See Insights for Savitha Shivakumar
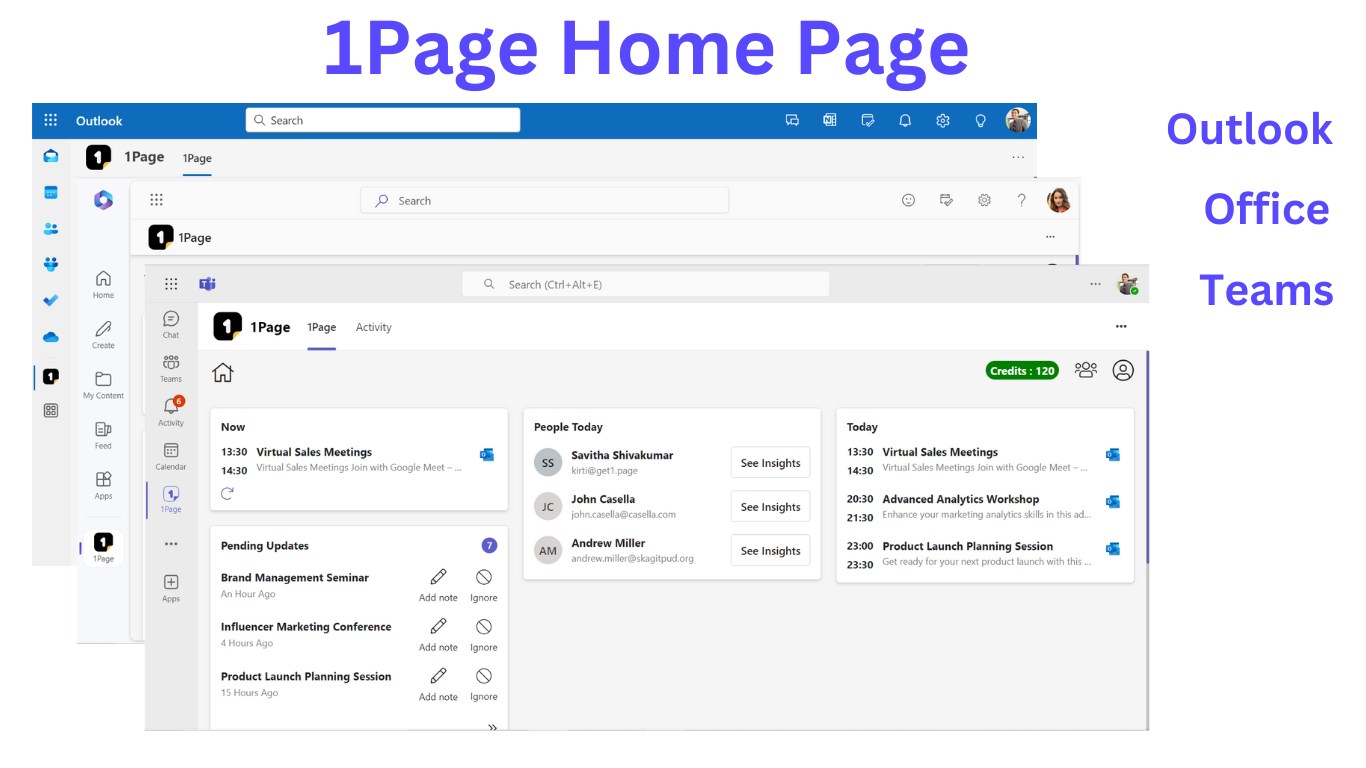The height and width of the screenshot is (768, 1366). (770, 463)
